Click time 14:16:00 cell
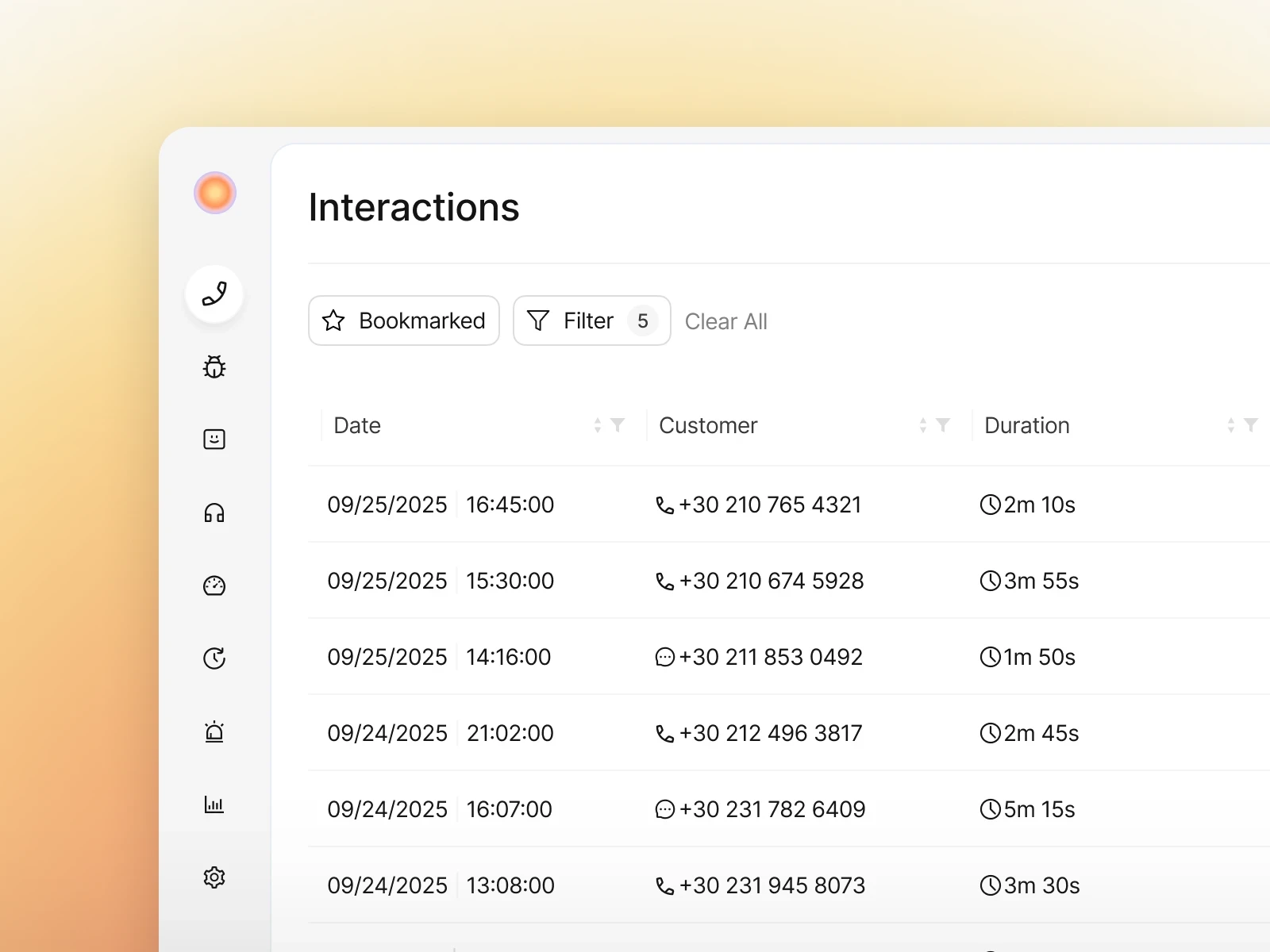This screenshot has height=952, width=1270. coord(509,657)
